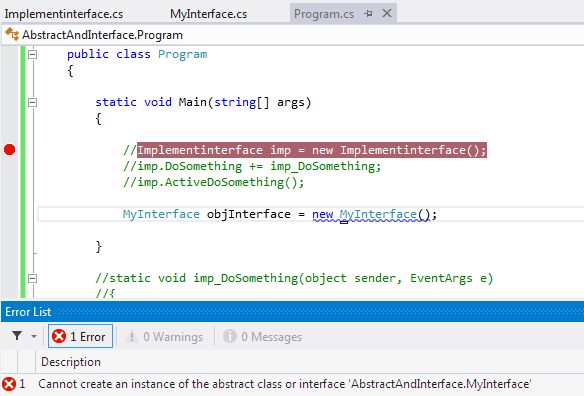Click the class icon in navigation bar
584x396 pixels.
(12, 34)
